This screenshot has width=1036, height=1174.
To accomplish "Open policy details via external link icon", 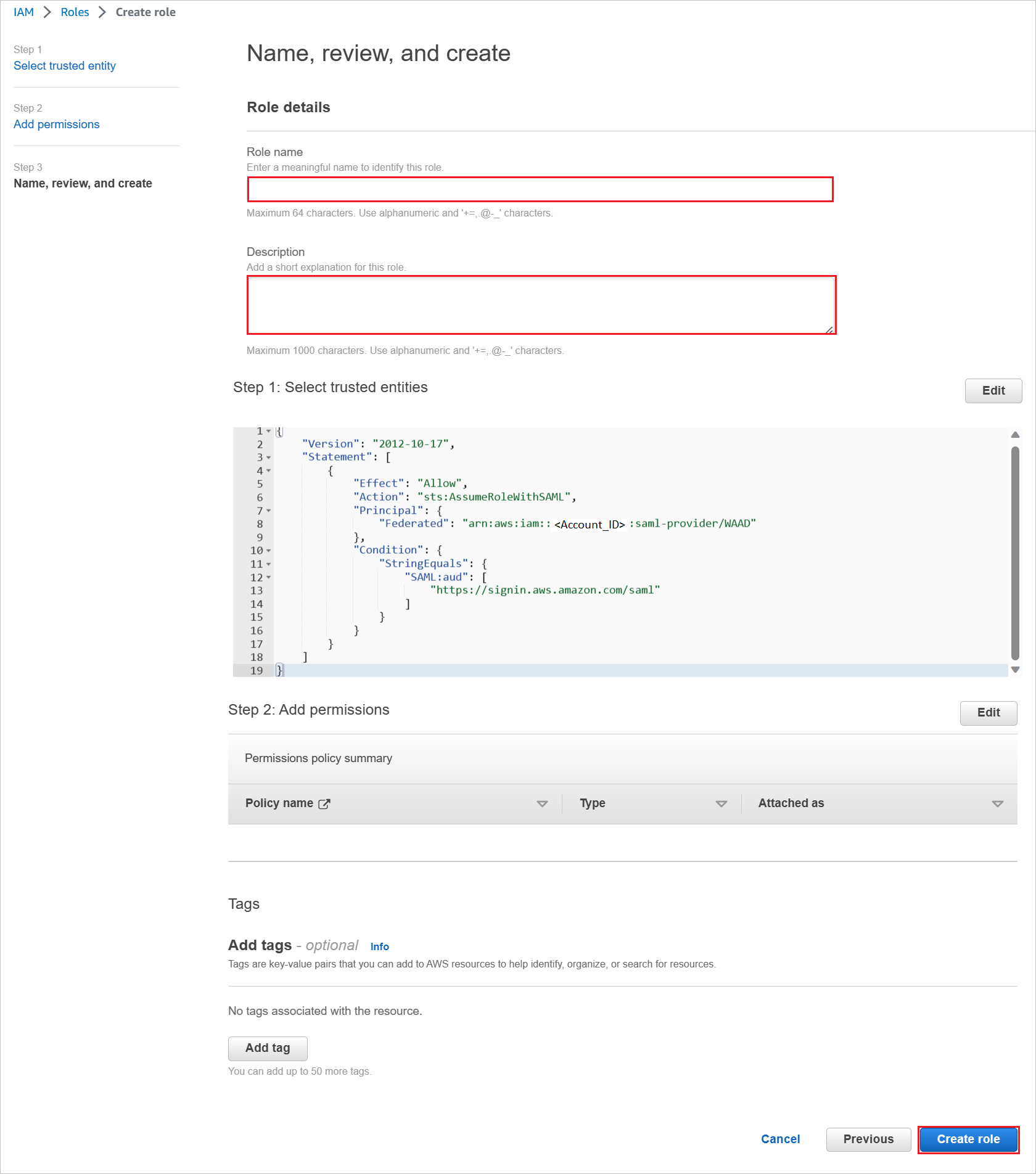I will coord(325,803).
